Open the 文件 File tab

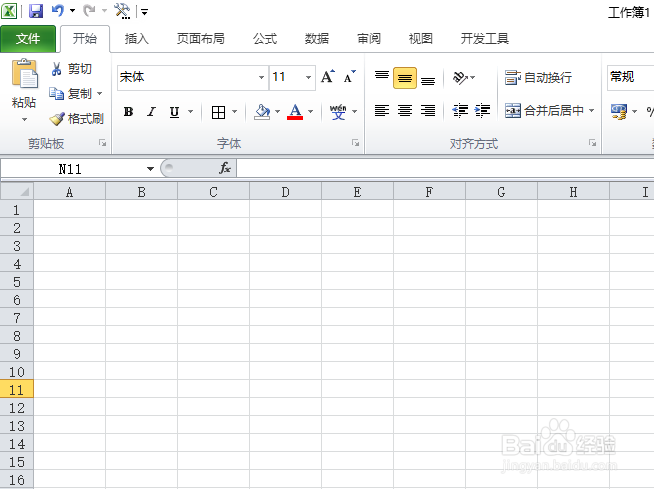28,39
